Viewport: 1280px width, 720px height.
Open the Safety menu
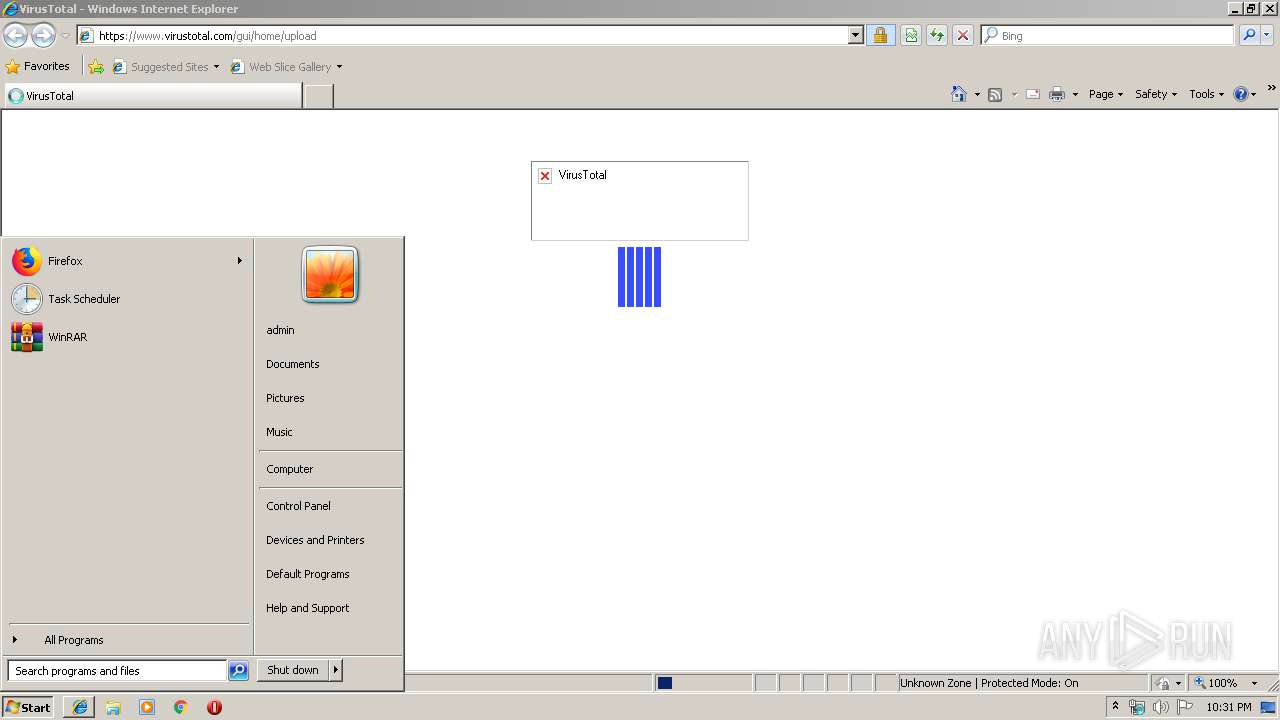(x=1156, y=94)
